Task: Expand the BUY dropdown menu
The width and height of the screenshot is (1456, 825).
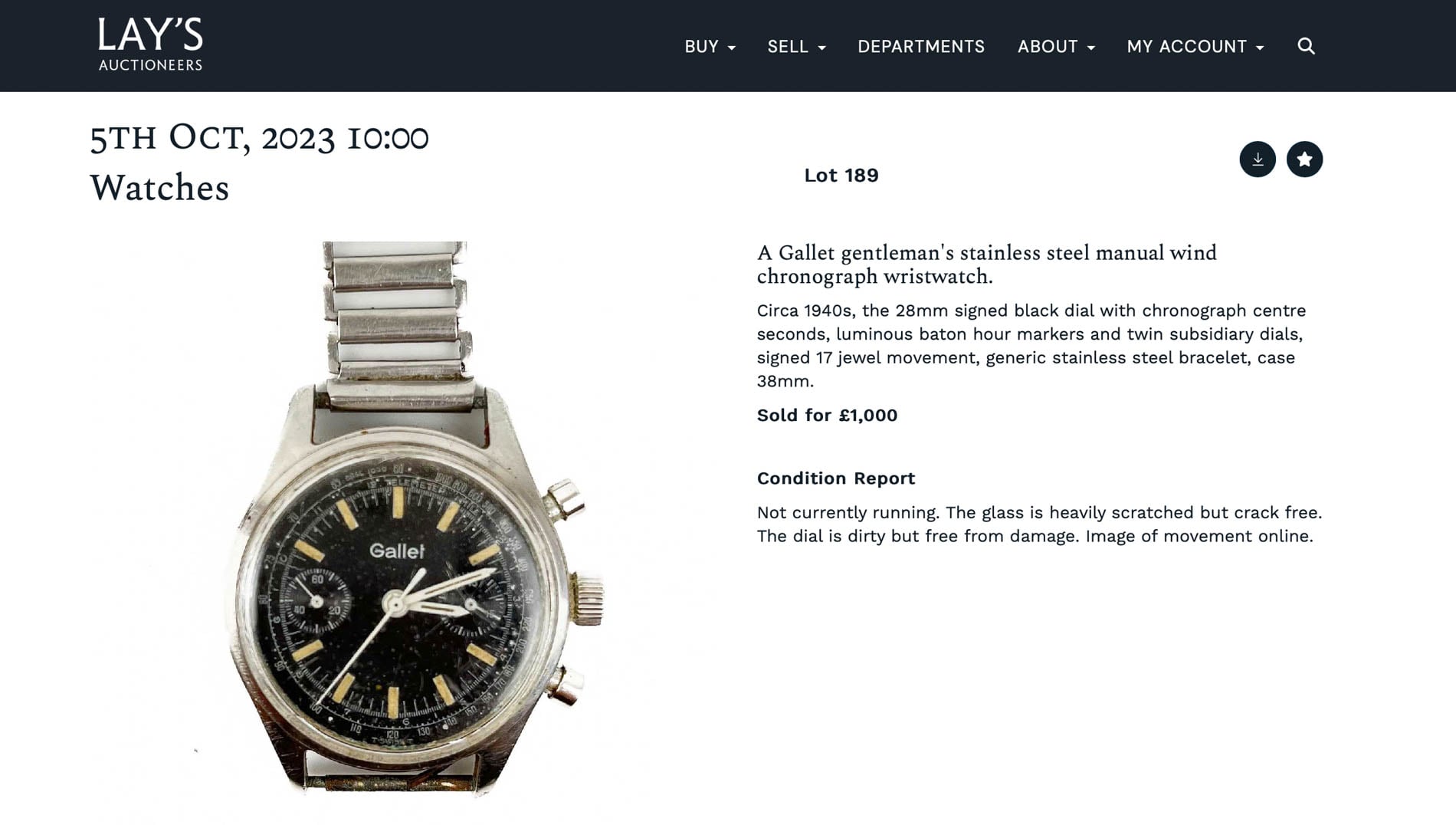Action: point(708,47)
